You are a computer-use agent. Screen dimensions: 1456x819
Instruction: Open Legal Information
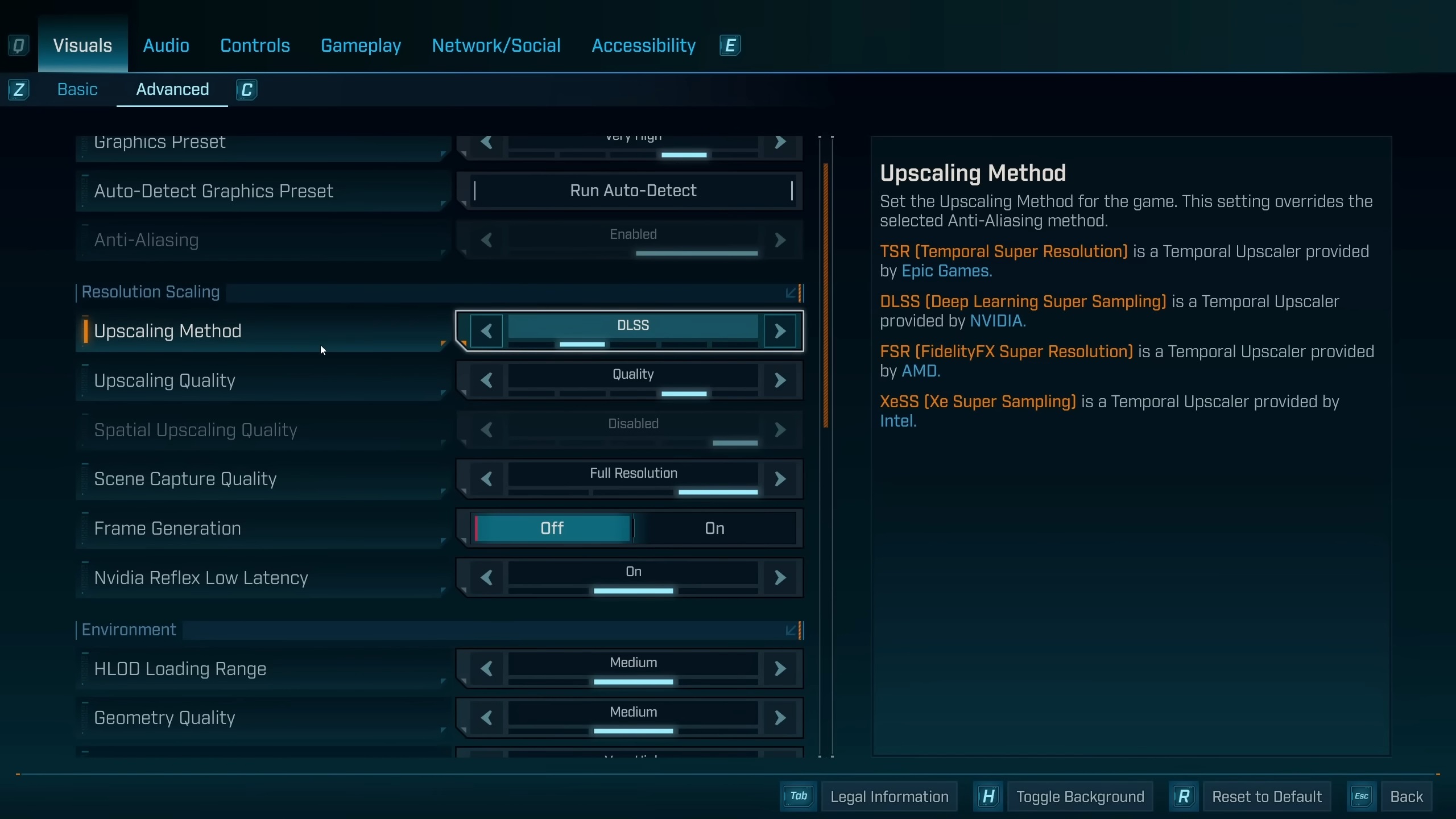point(890,796)
